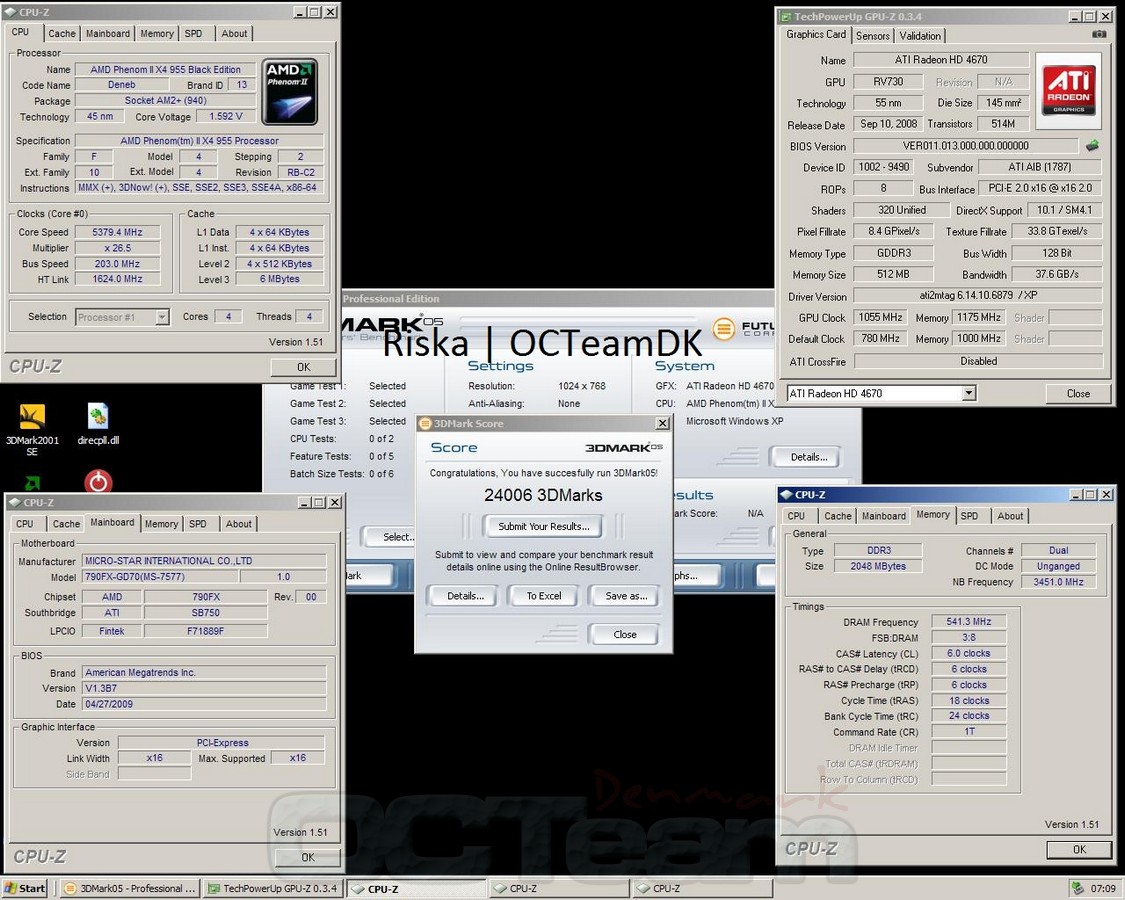The image size is (1125, 900).
Task: Click the 24006 3DMarks score text
Action: click(x=543, y=495)
